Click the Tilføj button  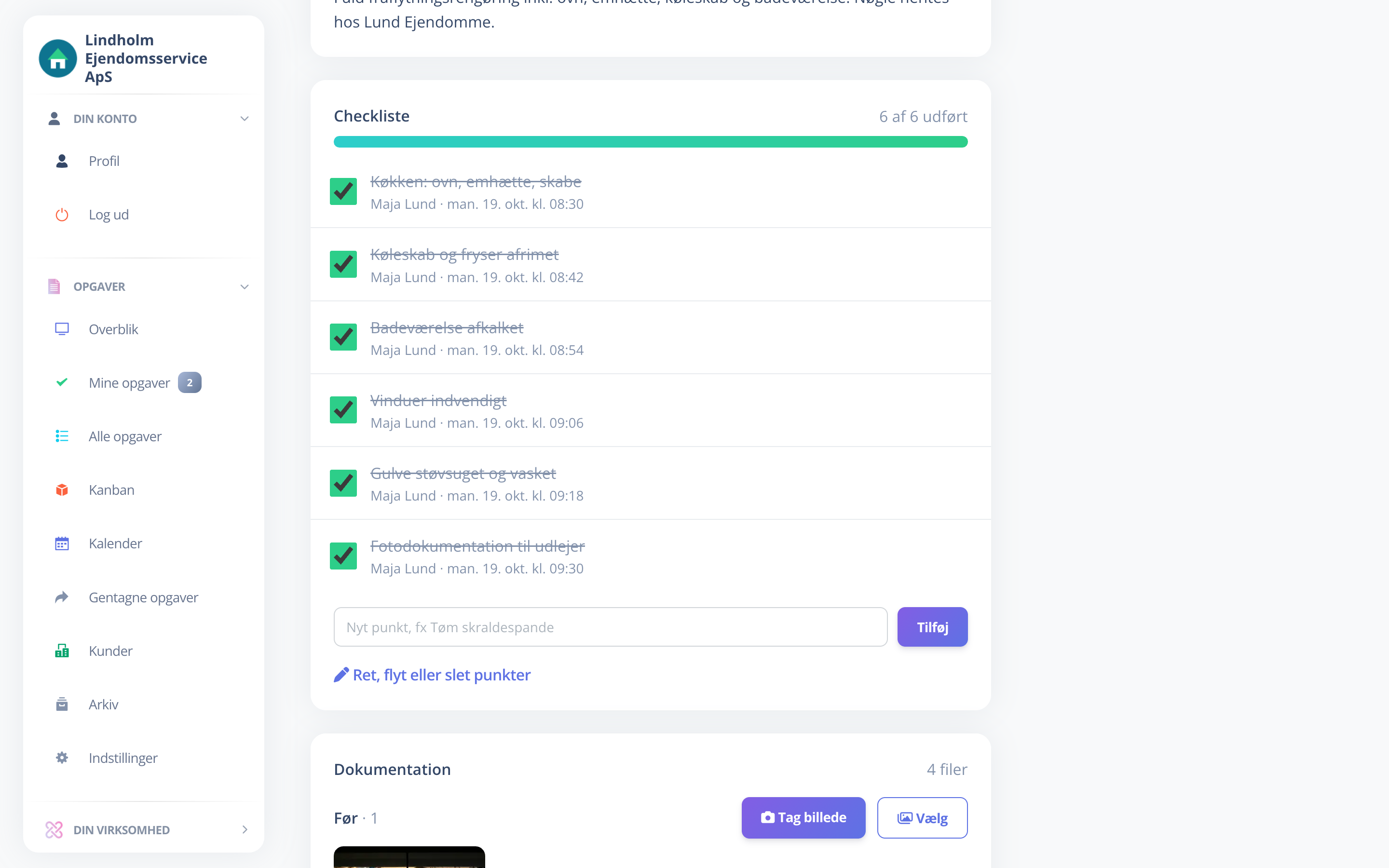pyautogui.click(x=932, y=627)
